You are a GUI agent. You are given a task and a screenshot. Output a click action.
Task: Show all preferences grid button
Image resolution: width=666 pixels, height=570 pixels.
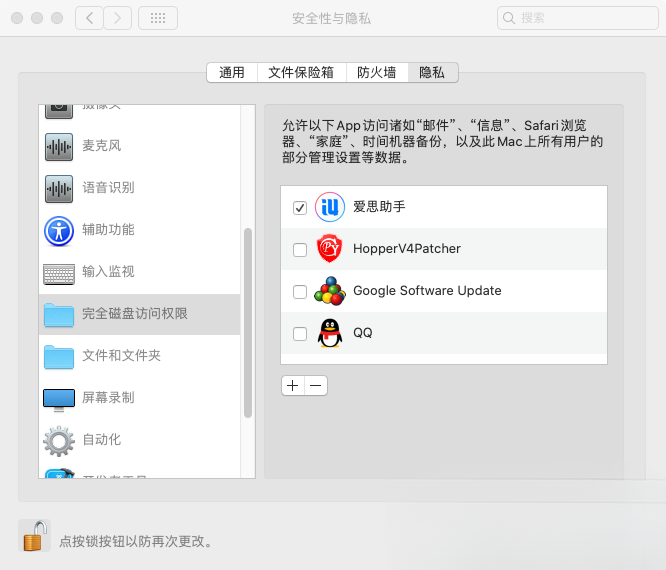click(x=158, y=18)
